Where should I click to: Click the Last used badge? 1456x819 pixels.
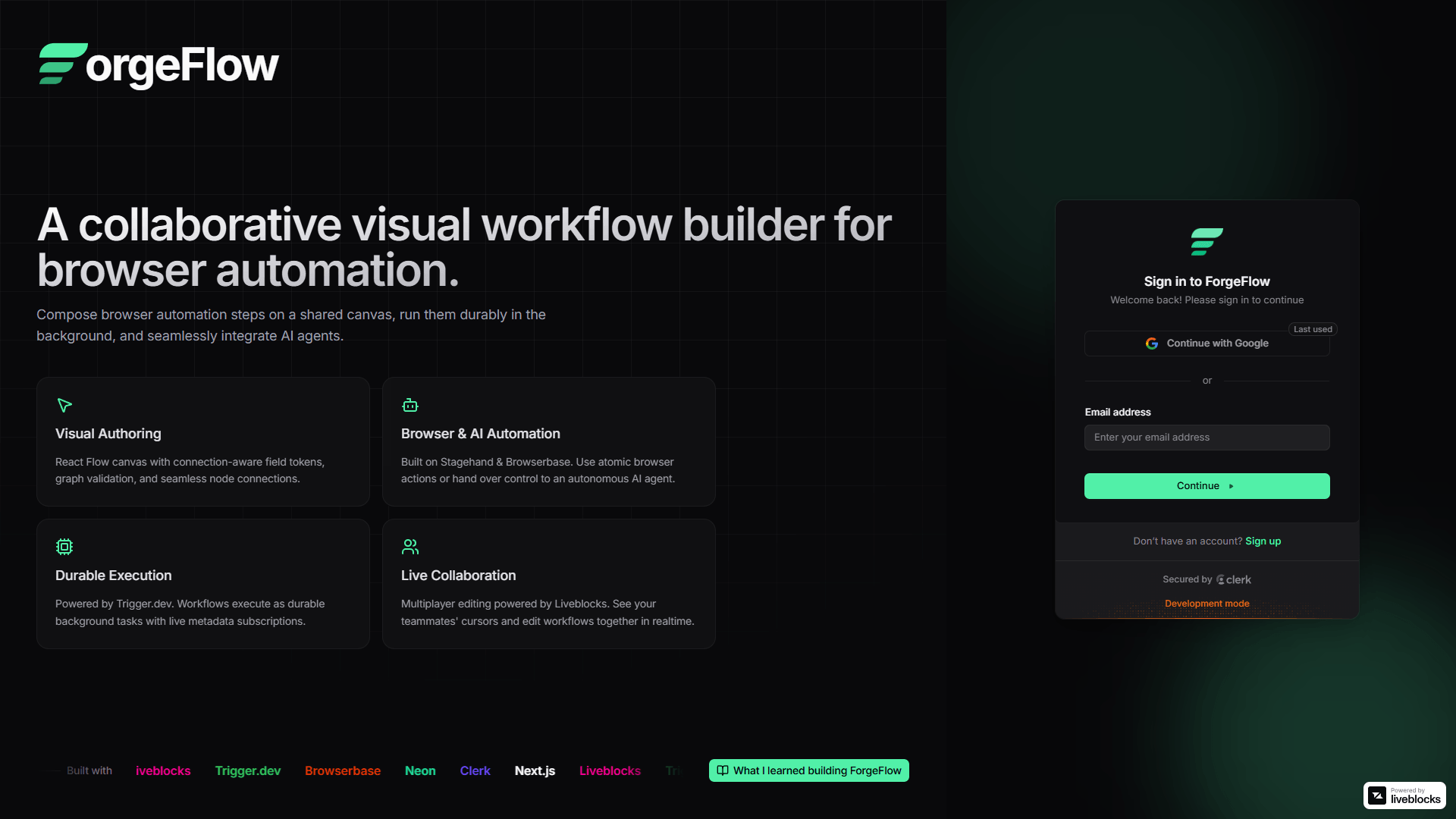(x=1313, y=329)
